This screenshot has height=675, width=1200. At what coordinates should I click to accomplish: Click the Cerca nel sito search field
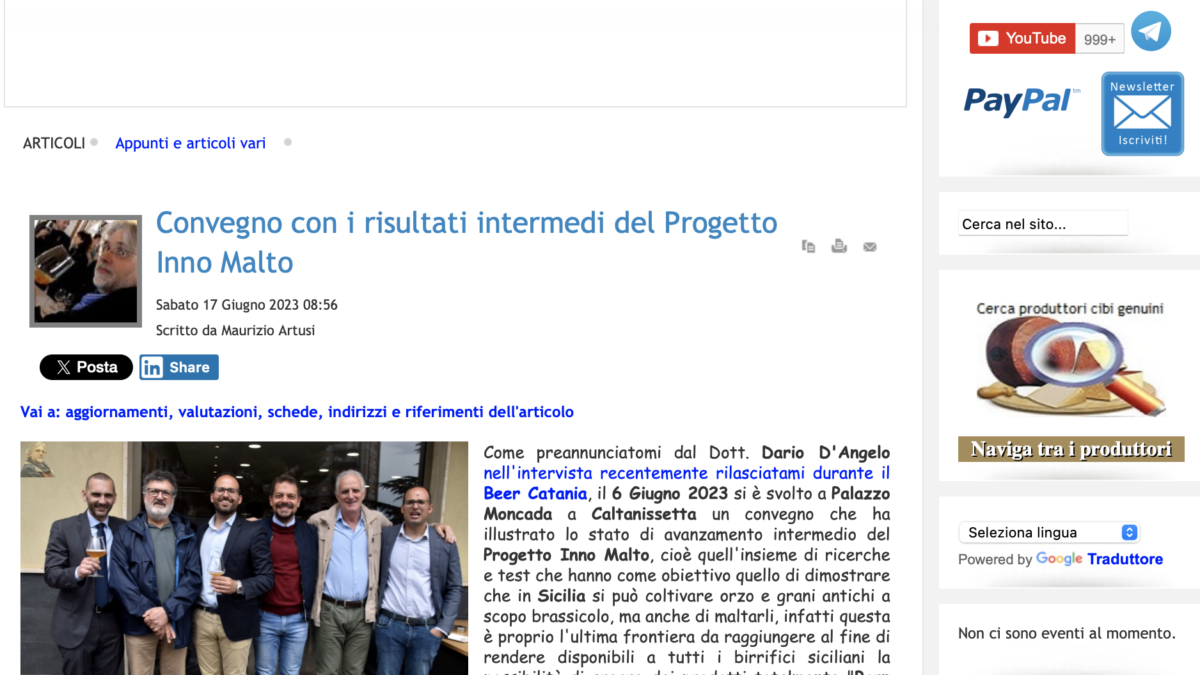(1042, 224)
